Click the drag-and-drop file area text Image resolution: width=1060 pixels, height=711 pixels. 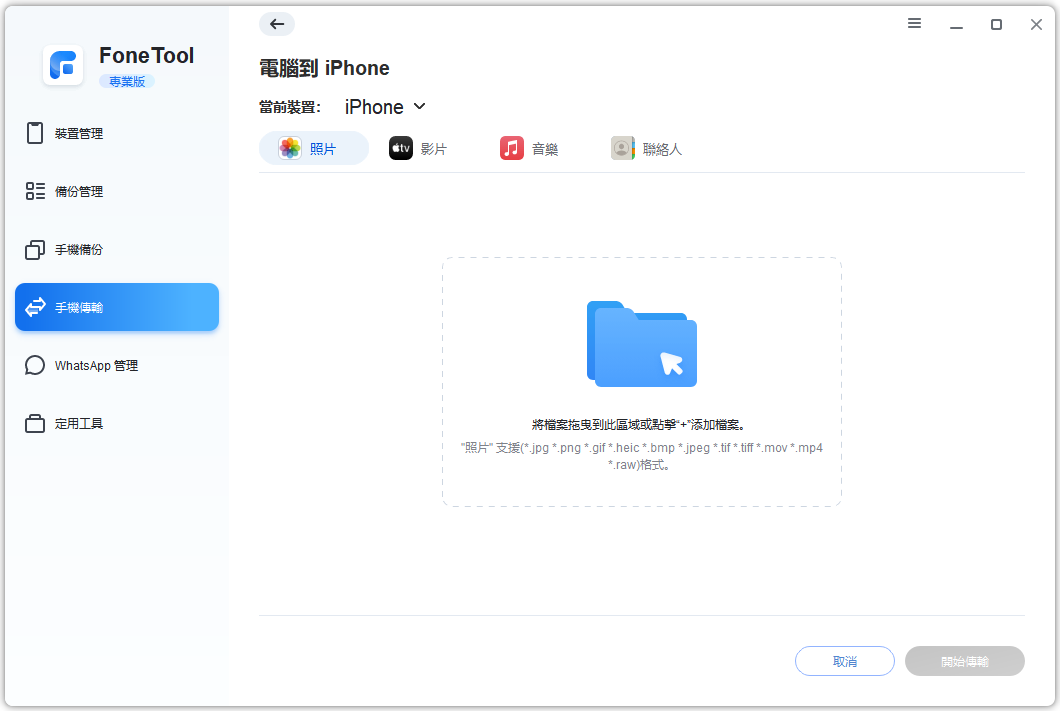coord(640,424)
